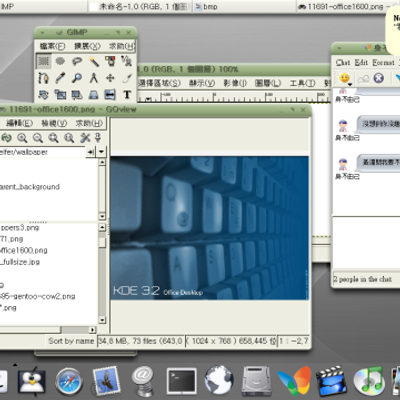Open the chat window title menu arrow
400x400 pixels.
[x=339, y=48]
